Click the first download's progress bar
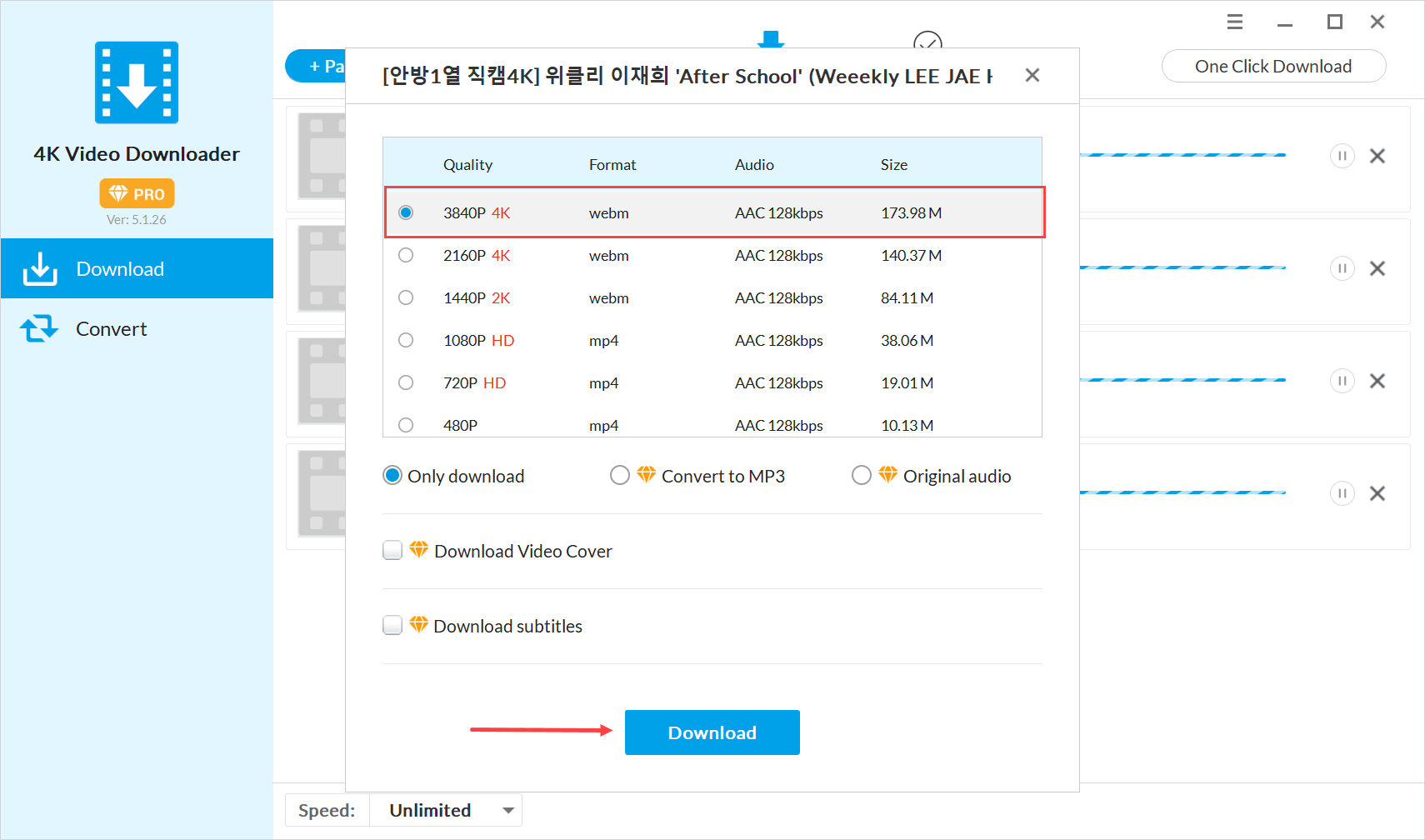The height and width of the screenshot is (840, 1425). click(1182, 155)
